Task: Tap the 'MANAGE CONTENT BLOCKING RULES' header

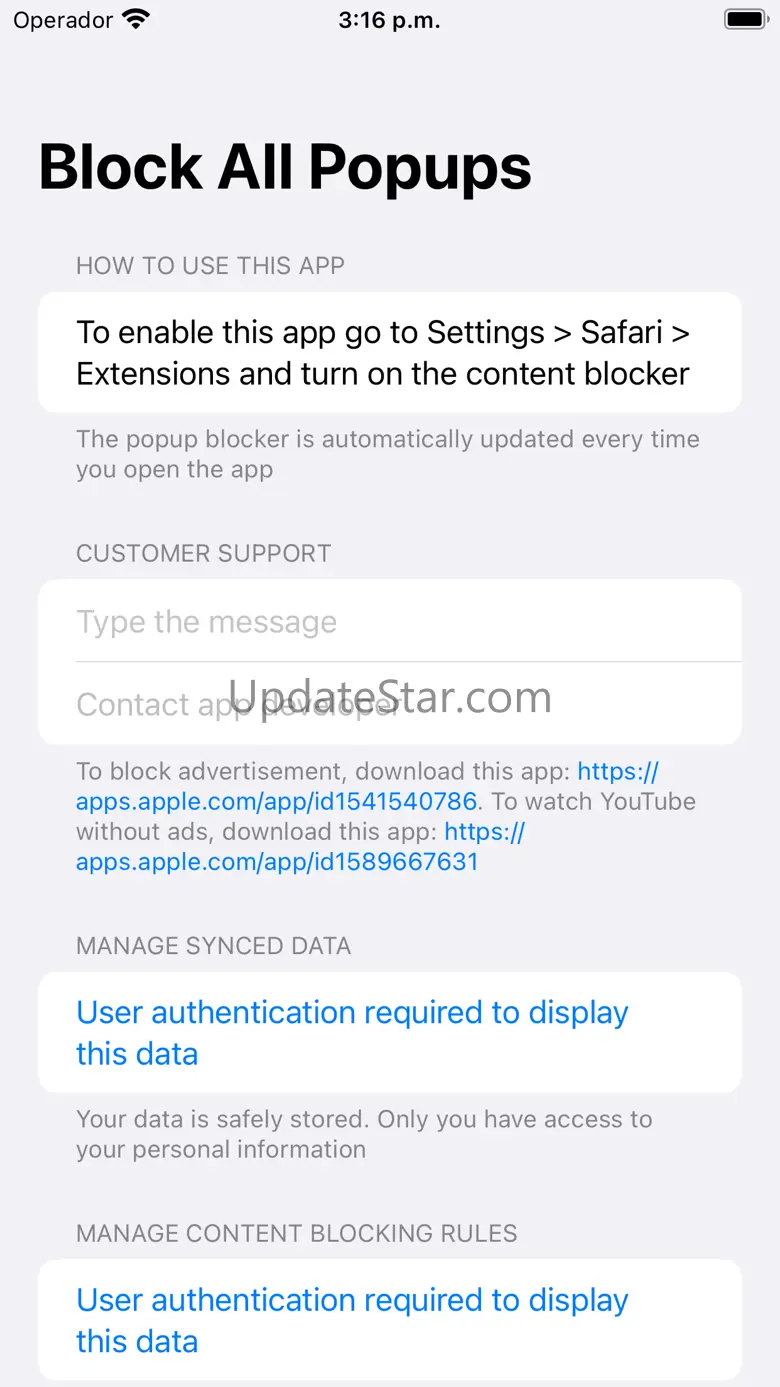Action: [x=296, y=1233]
